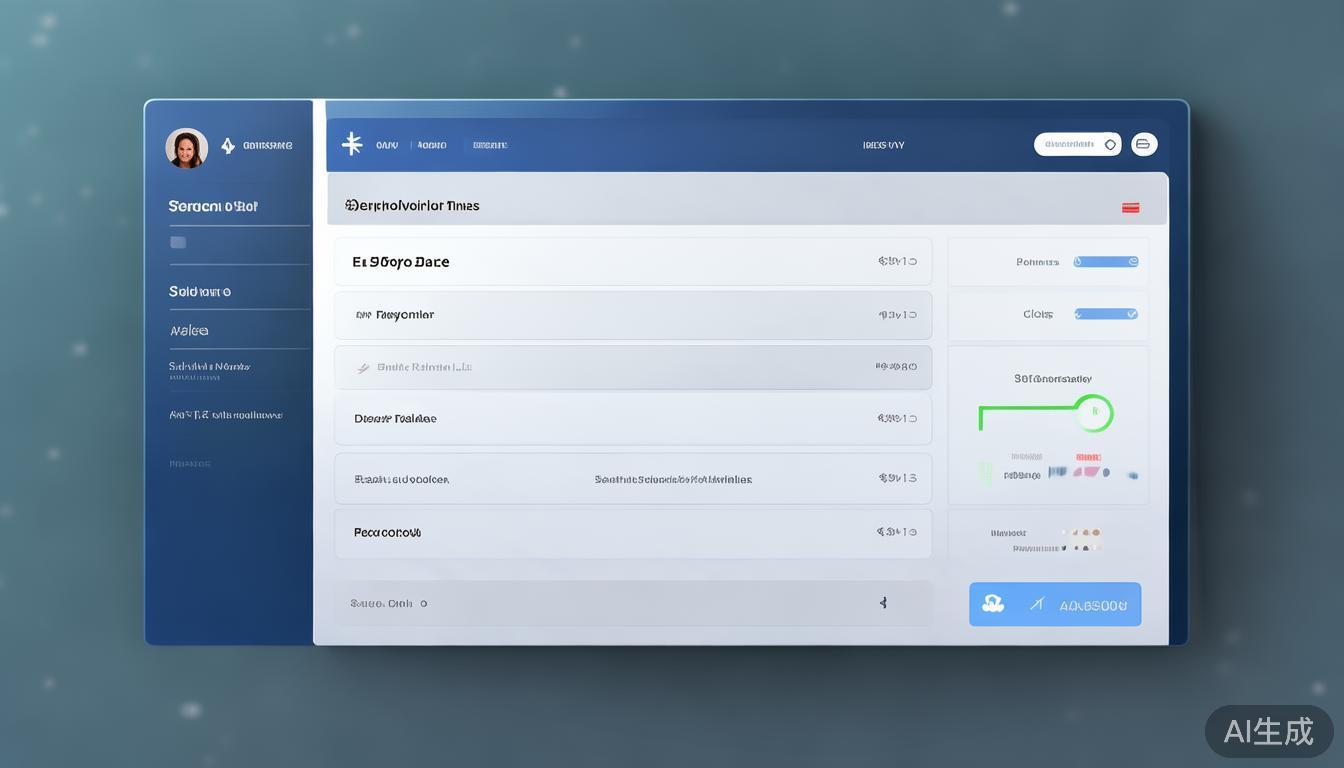Select the first tab in the top header
This screenshot has height=768, width=1344.
click(387, 145)
